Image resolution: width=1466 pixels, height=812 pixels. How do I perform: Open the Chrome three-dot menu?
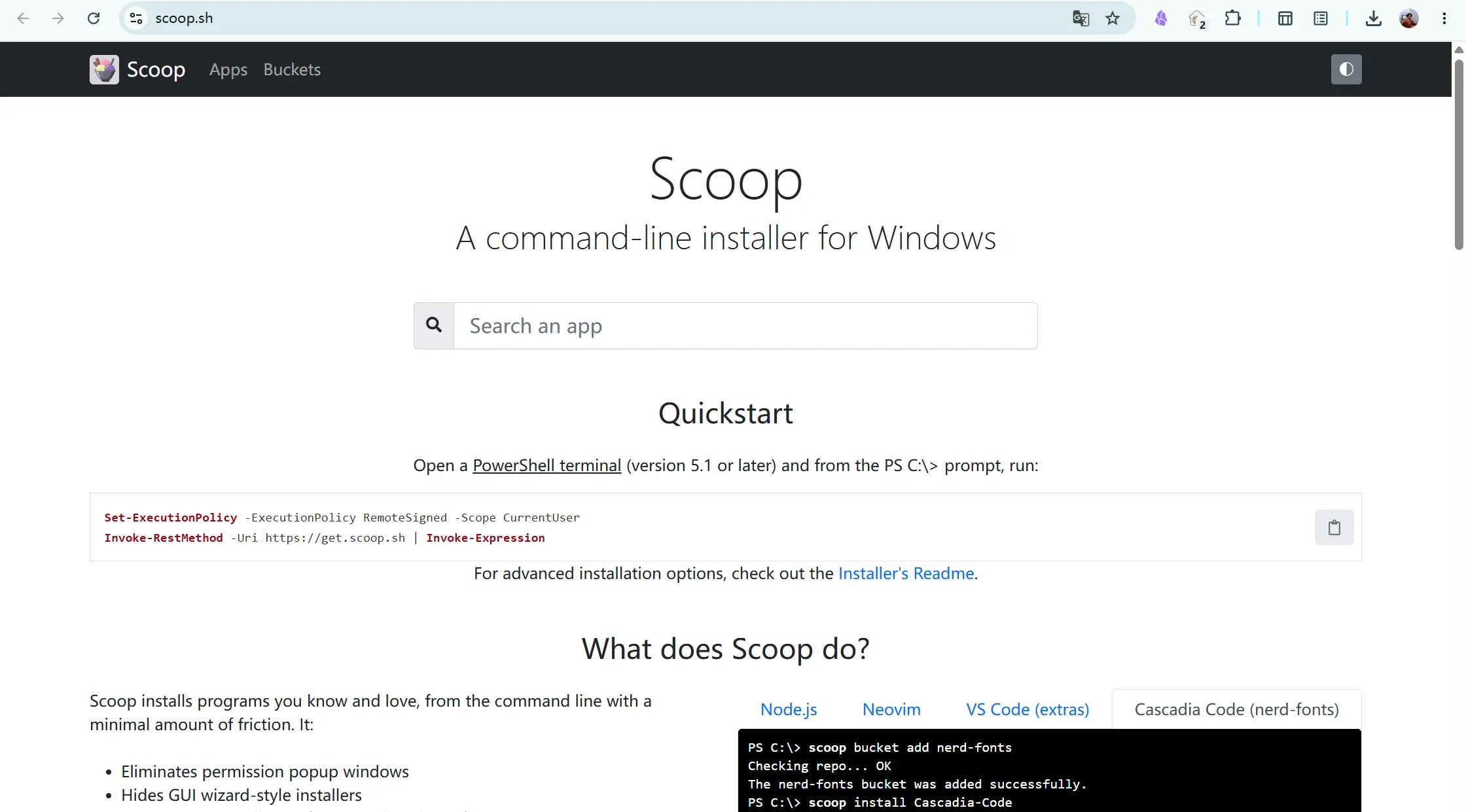pos(1444,18)
